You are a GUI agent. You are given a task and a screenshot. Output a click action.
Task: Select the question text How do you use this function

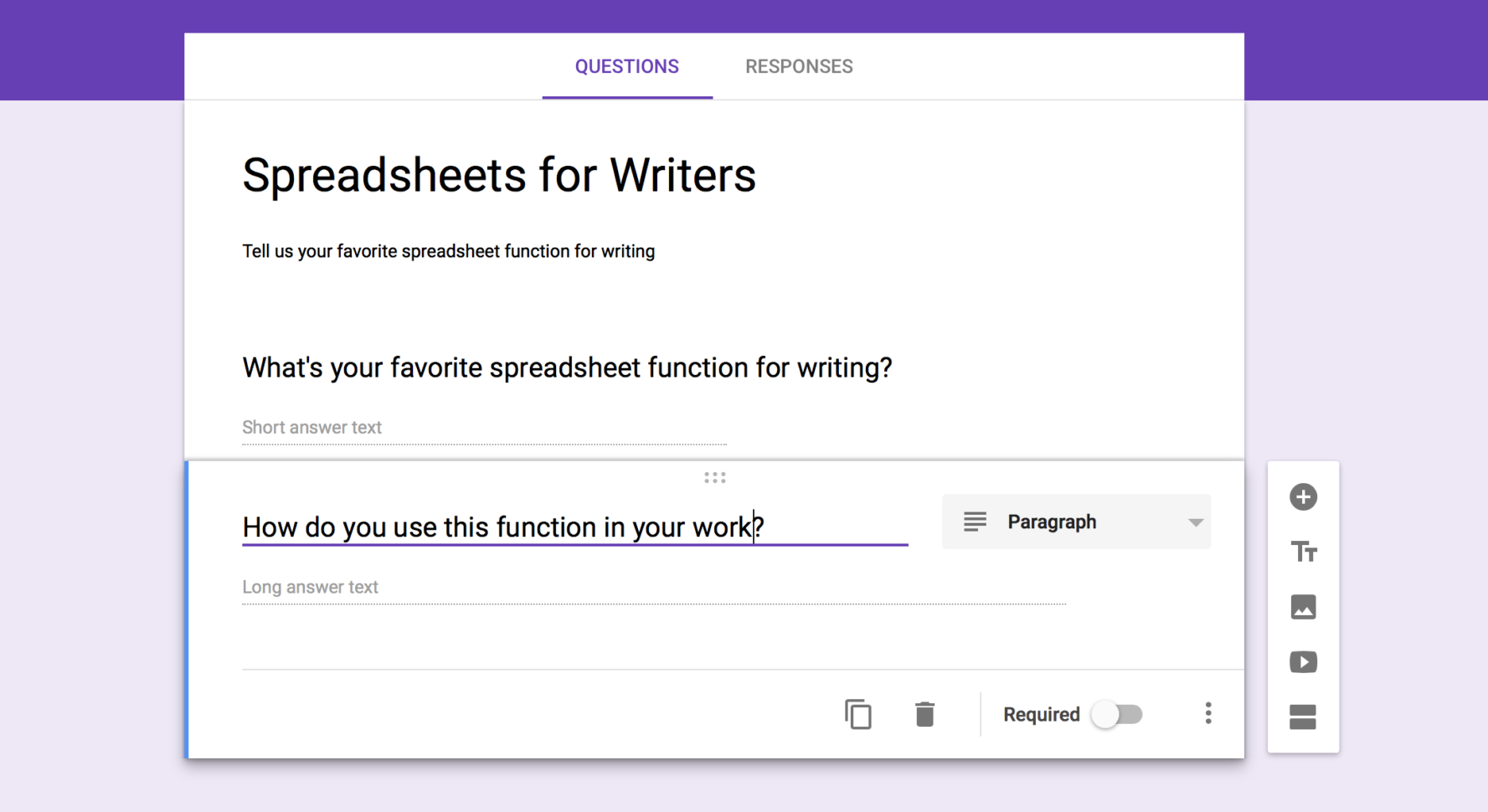pos(502,527)
